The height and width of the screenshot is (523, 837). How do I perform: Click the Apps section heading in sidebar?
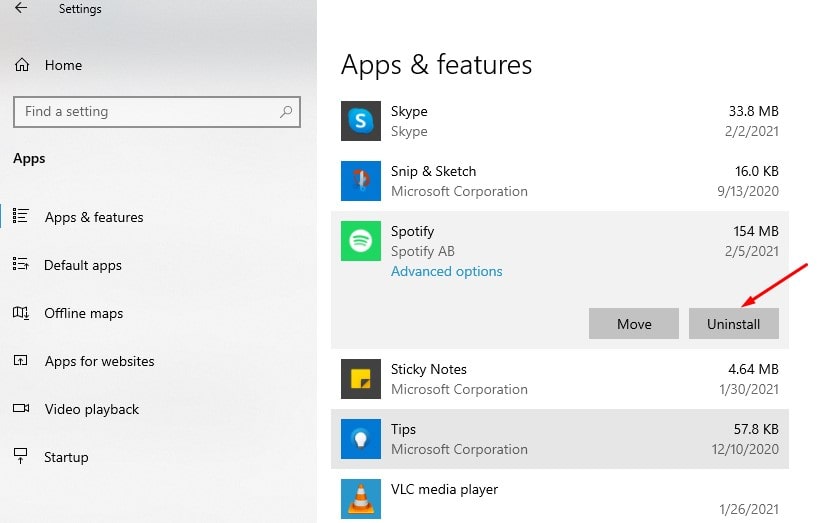[x=29, y=159]
